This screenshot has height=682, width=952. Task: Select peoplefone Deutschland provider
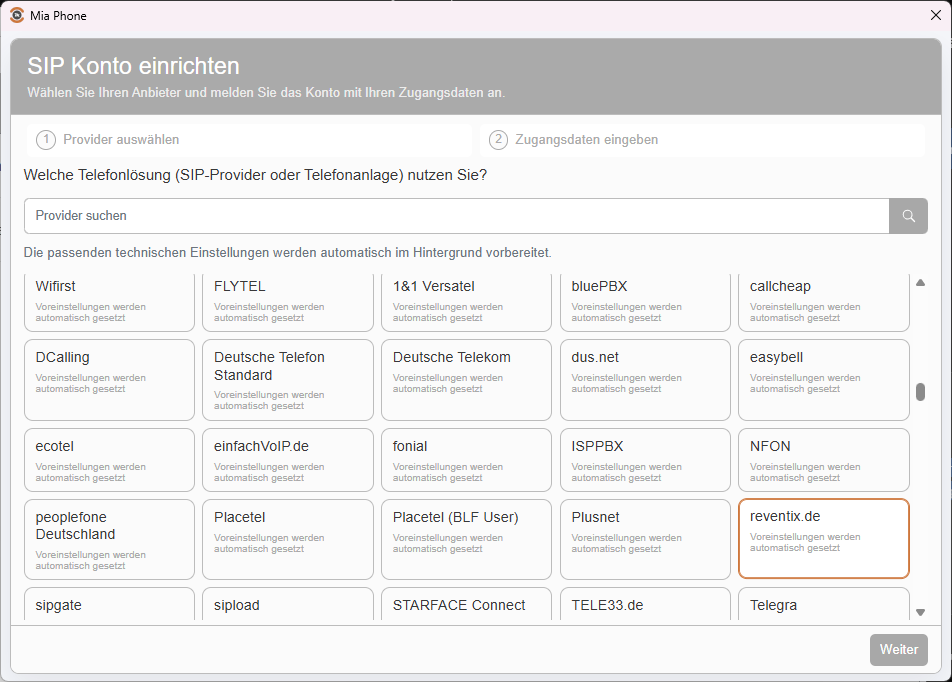pos(109,539)
